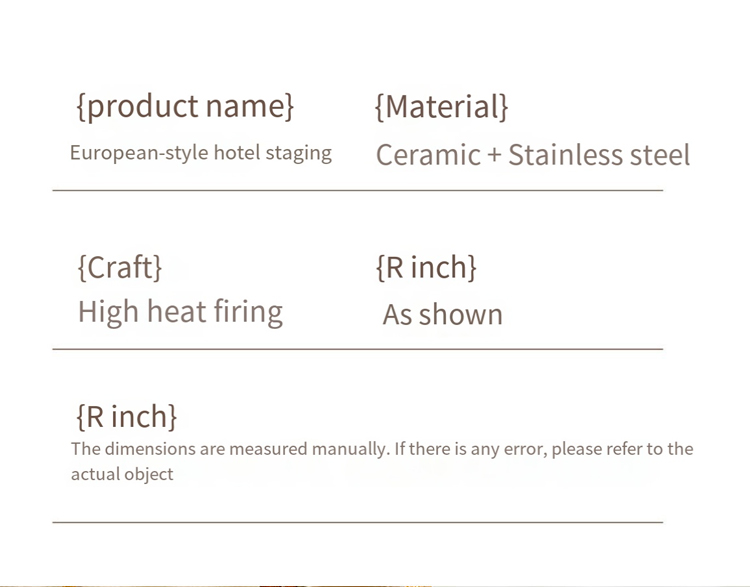This screenshot has width=750, height=587.
Task: Click the {Craft} heading
Action: (x=120, y=267)
